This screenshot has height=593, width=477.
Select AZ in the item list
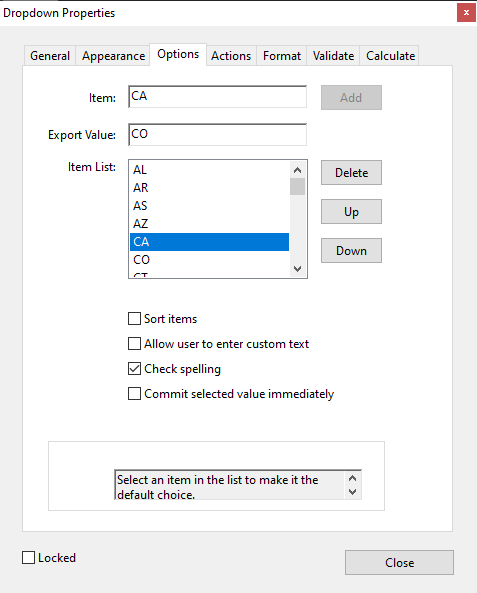click(210, 224)
